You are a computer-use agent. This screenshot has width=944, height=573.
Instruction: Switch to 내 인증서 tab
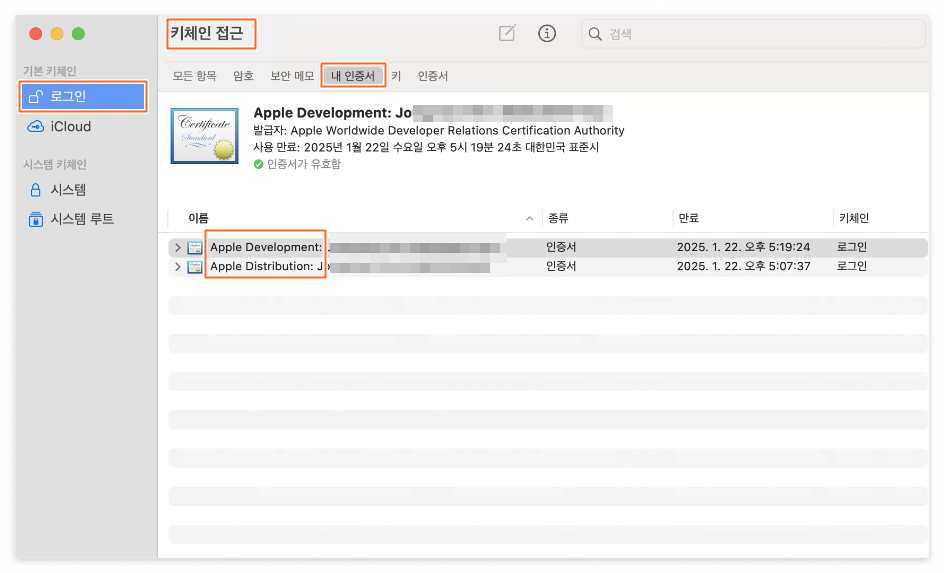click(x=353, y=76)
